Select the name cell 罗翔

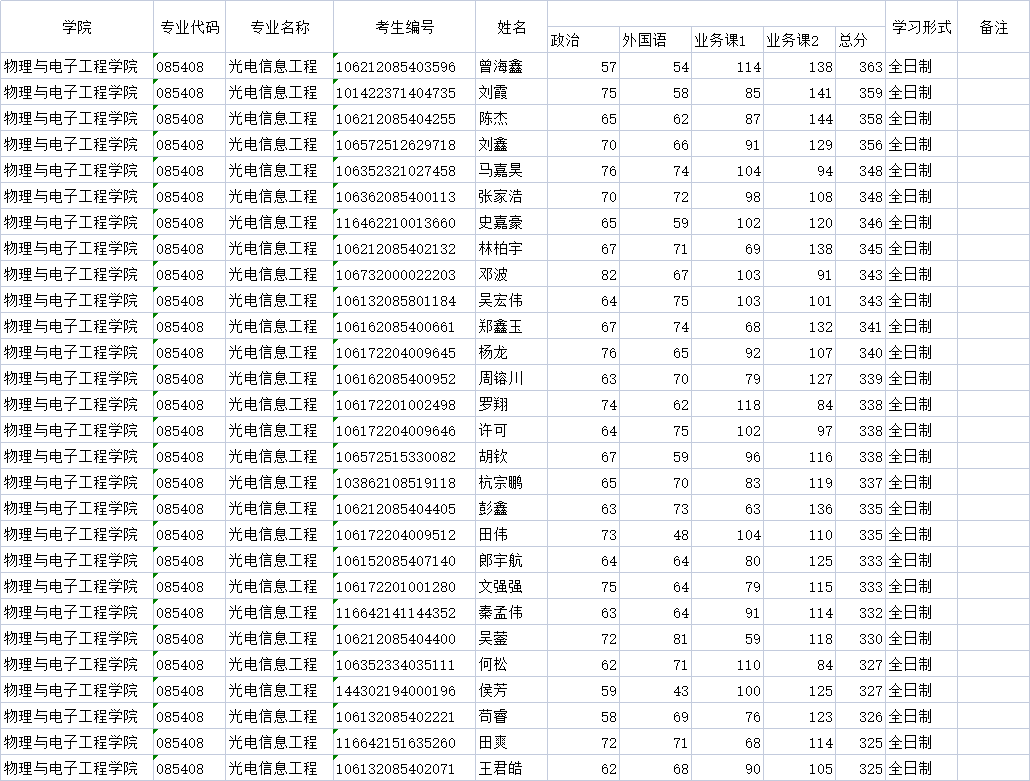tap(511, 405)
